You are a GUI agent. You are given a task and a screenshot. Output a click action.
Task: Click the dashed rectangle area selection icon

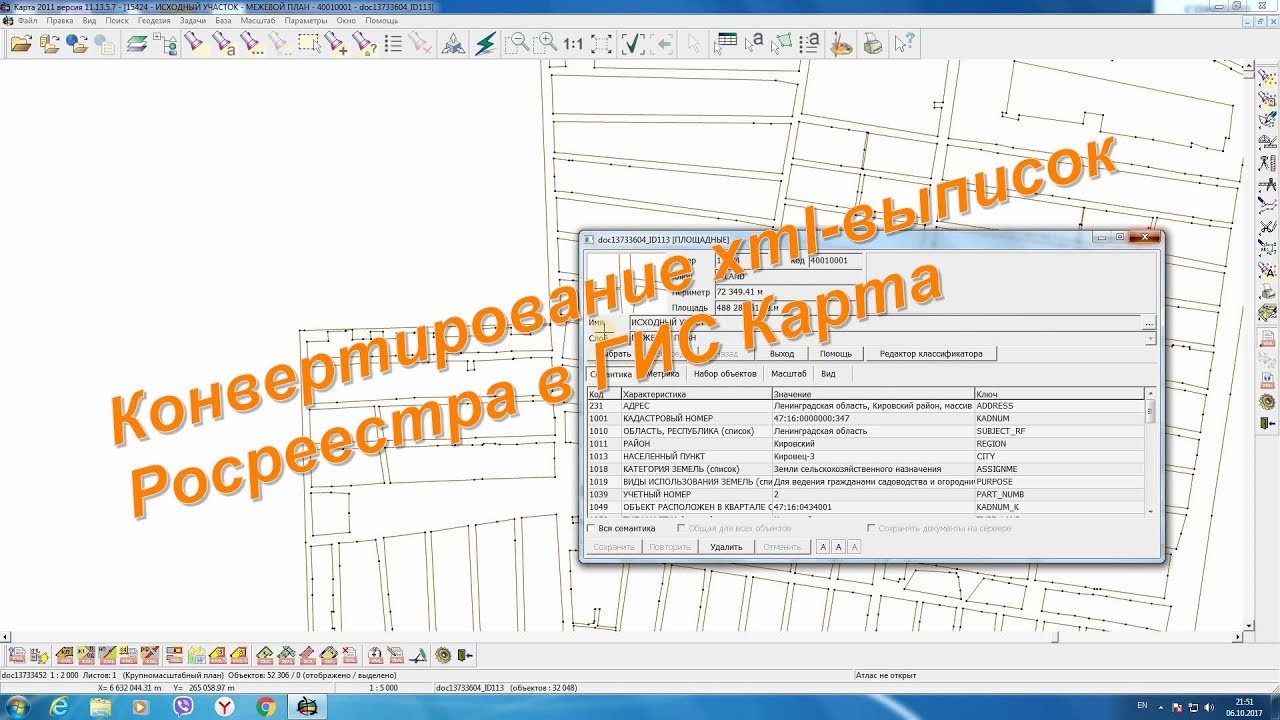309,44
